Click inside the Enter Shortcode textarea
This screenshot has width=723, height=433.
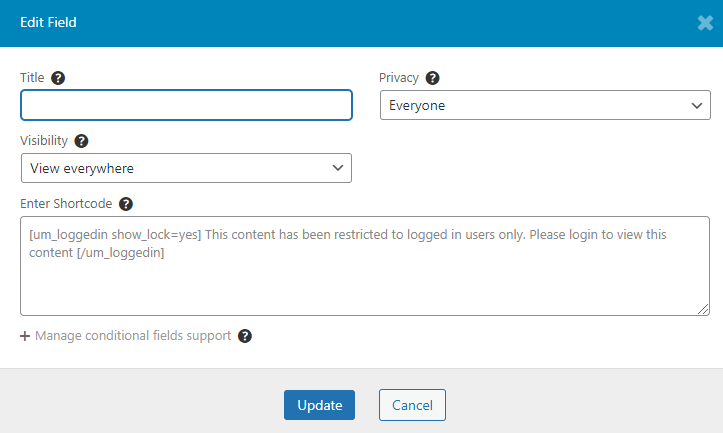[x=365, y=266]
